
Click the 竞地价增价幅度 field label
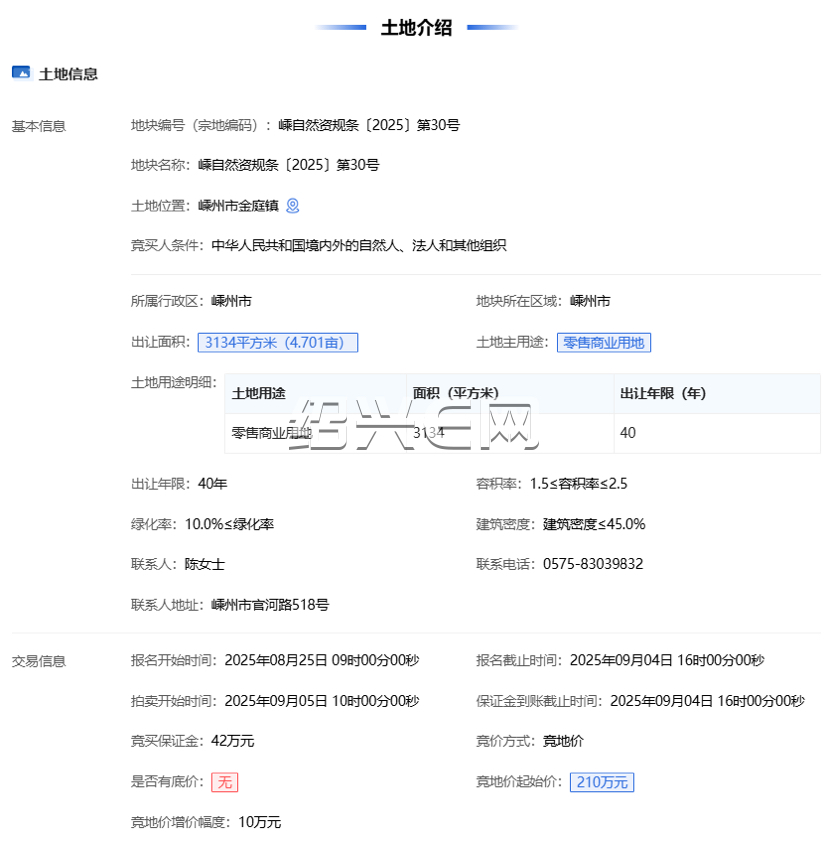(x=181, y=822)
